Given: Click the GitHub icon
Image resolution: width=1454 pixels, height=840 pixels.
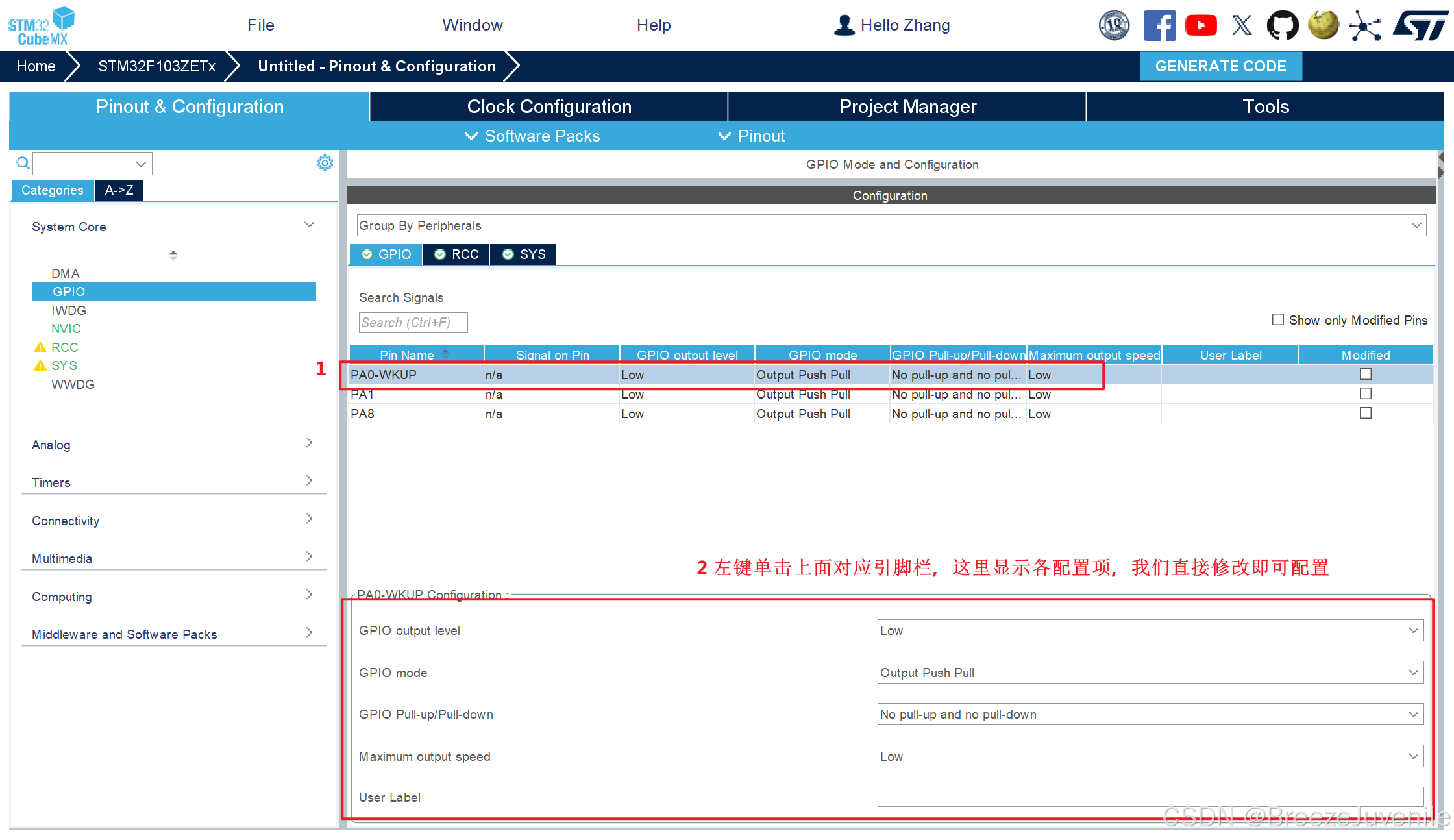Looking at the screenshot, I should [1283, 25].
